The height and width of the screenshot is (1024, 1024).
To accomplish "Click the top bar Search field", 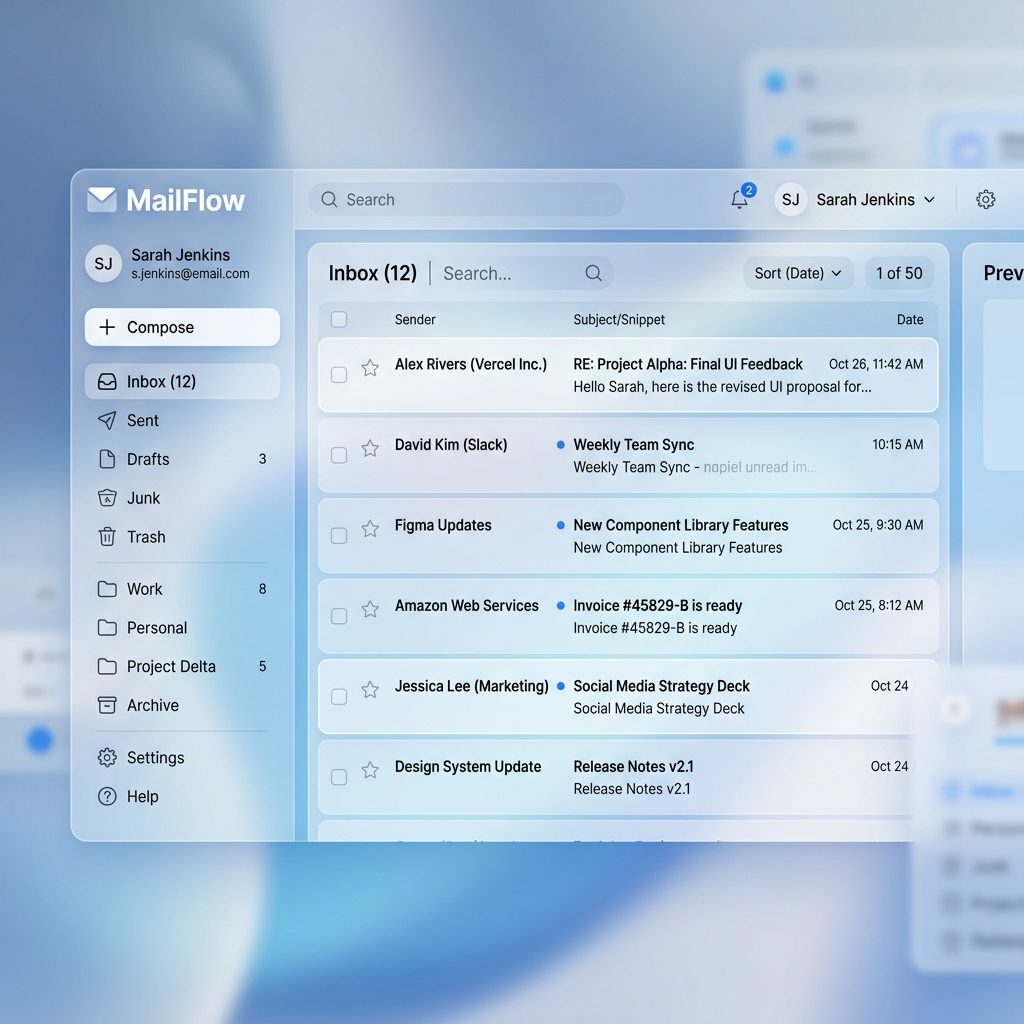I will pos(466,199).
